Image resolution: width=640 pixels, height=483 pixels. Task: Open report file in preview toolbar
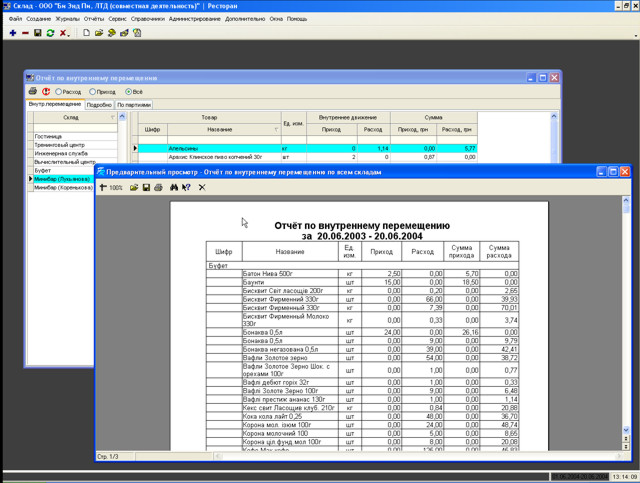click(x=134, y=187)
